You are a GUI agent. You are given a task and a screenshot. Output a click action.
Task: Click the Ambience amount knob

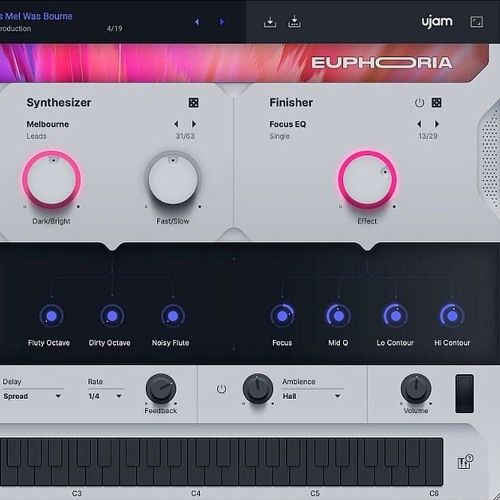(258, 389)
